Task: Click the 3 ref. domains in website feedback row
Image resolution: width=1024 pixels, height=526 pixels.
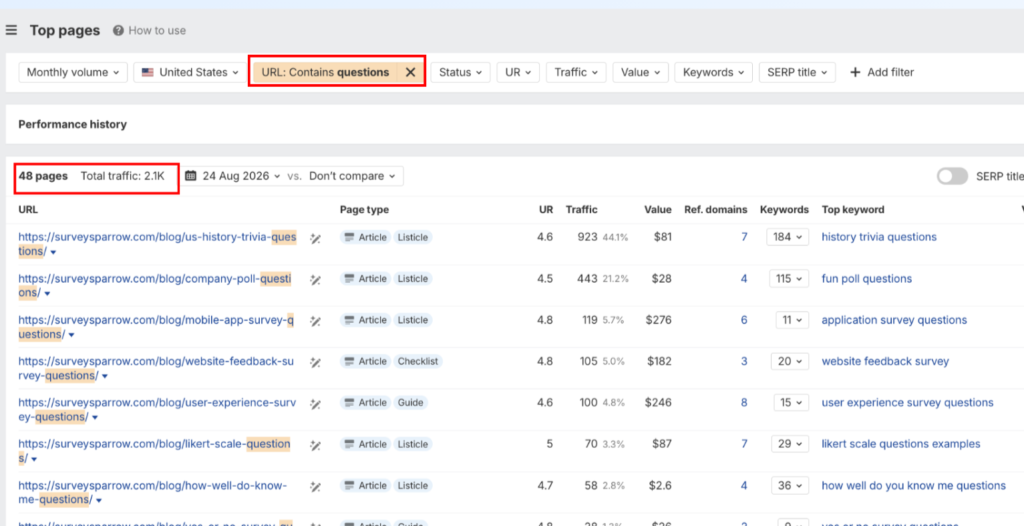Action: point(744,361)
